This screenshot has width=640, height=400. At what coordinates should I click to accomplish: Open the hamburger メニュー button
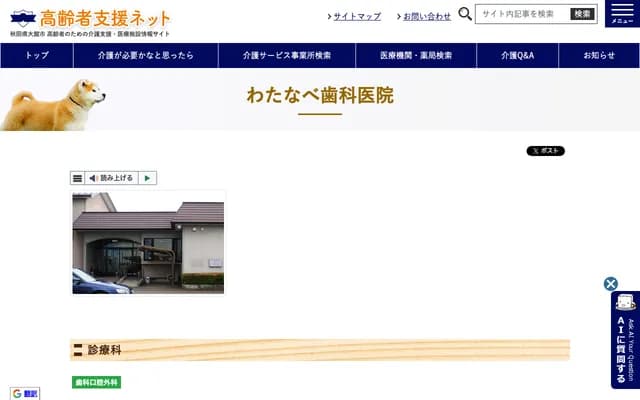coord(622,13)
